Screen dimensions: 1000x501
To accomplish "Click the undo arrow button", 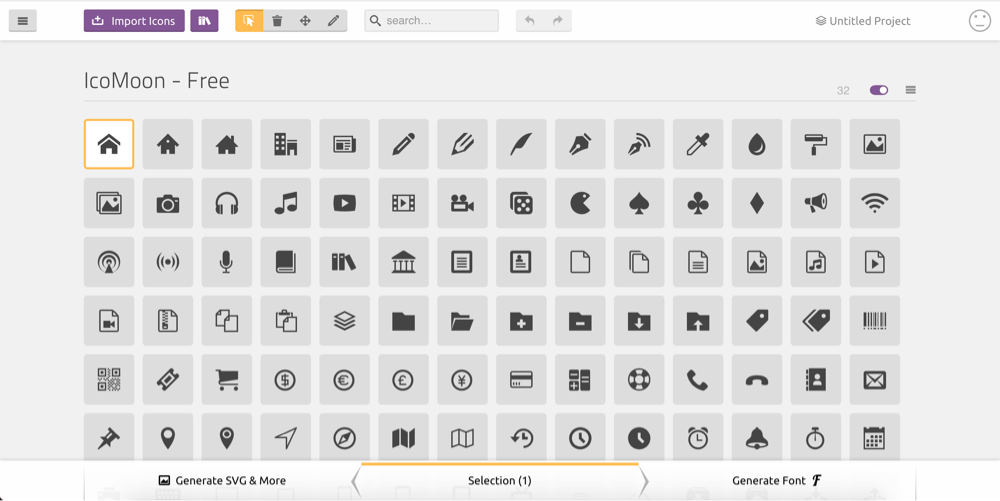I will 529,21.
